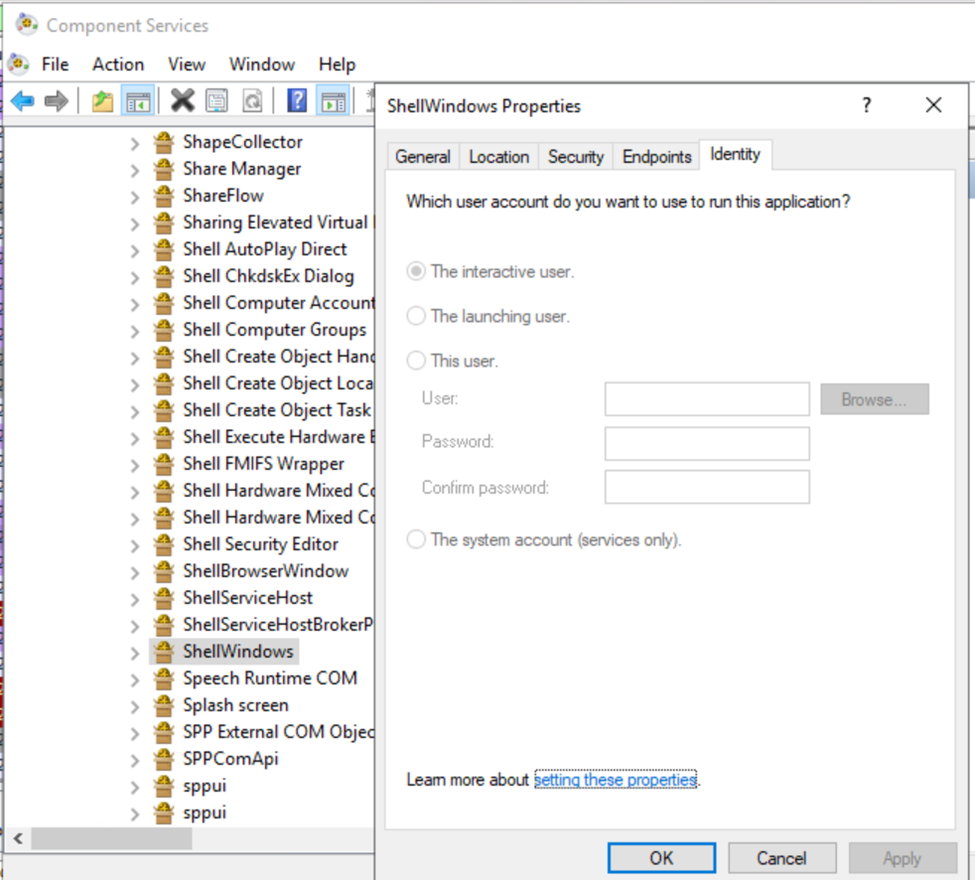The width and height of the screenshot is (975, 880).
Task: Click the ShellBrowserWindow package icon
Action: (164, 570)
